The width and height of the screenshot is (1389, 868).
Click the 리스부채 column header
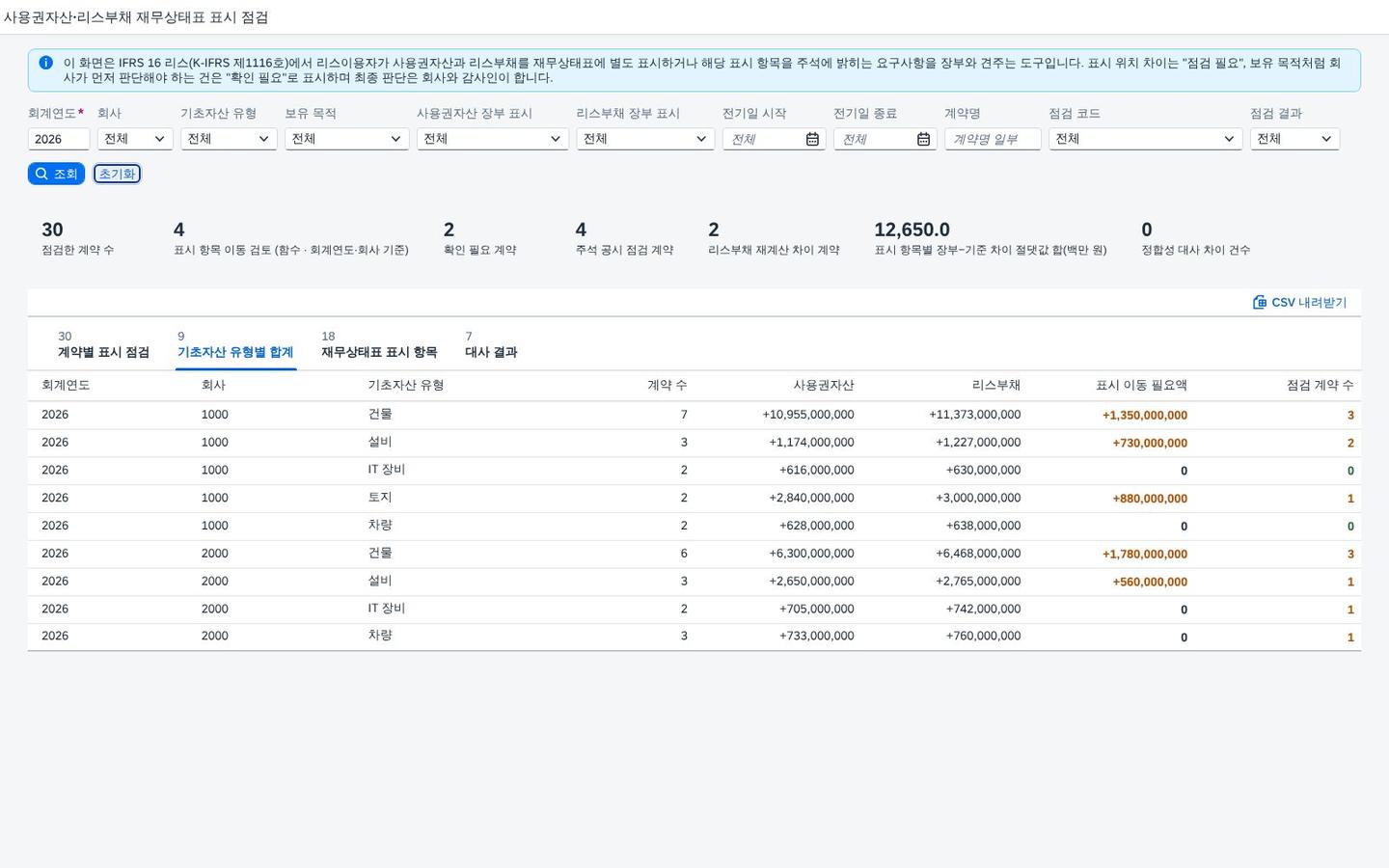point(996,386)
